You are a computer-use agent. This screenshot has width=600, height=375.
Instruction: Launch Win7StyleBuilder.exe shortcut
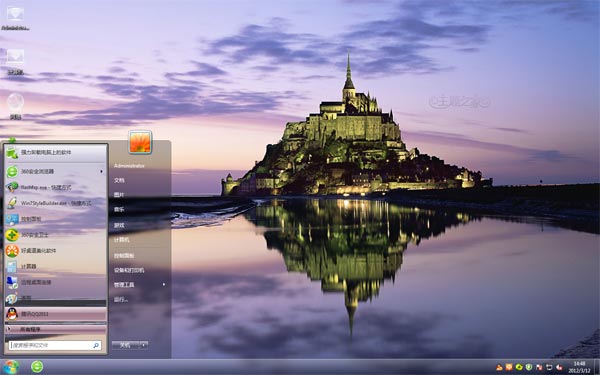(56, 203)
